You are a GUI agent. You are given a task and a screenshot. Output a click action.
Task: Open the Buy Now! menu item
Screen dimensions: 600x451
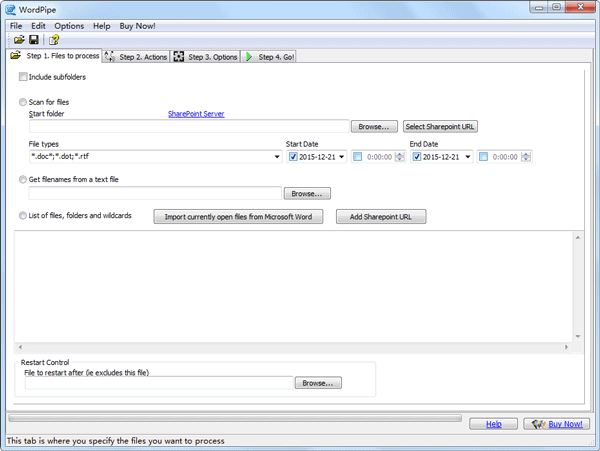[137, 26]
